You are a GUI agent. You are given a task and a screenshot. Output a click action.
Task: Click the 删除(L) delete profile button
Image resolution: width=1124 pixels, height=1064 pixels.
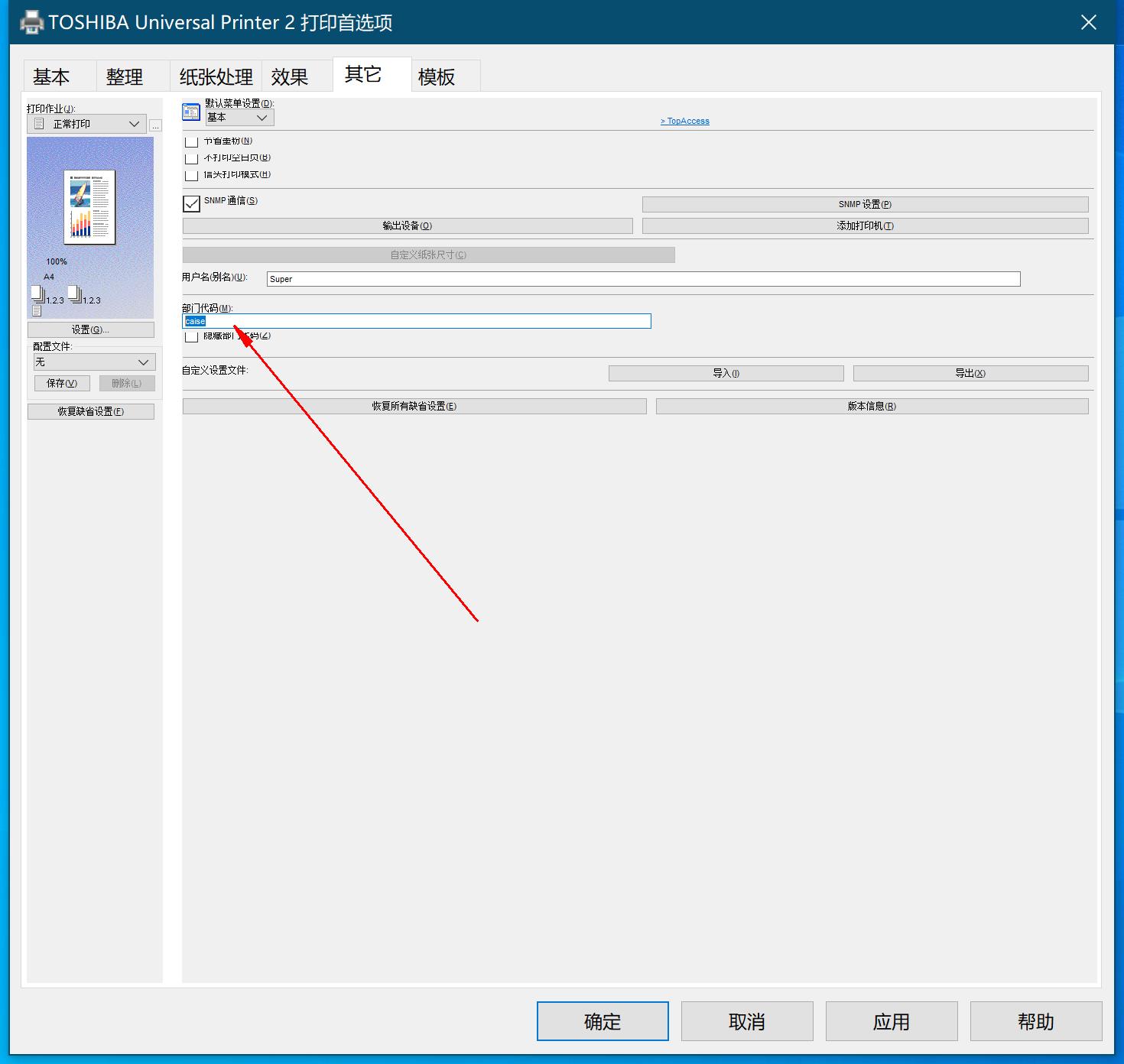point(127,383)
